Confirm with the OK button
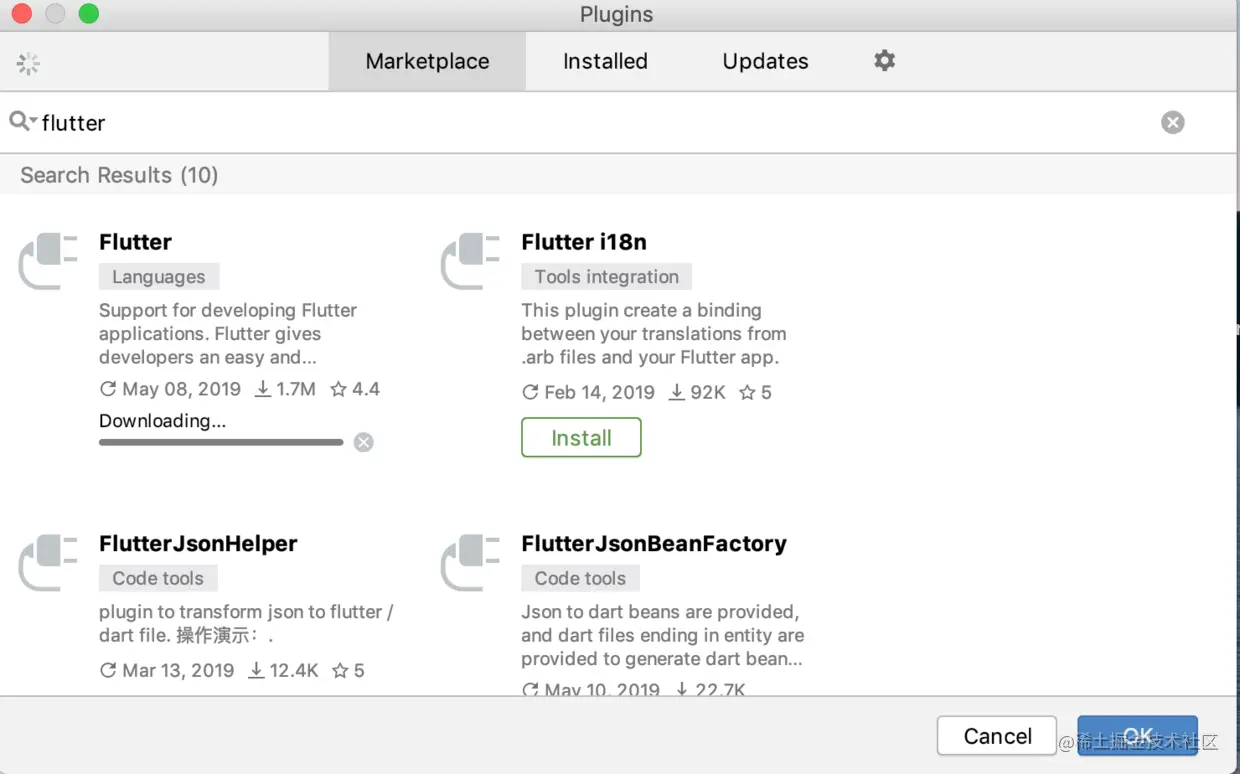The image size is (1240, 774). (1137, 736)
